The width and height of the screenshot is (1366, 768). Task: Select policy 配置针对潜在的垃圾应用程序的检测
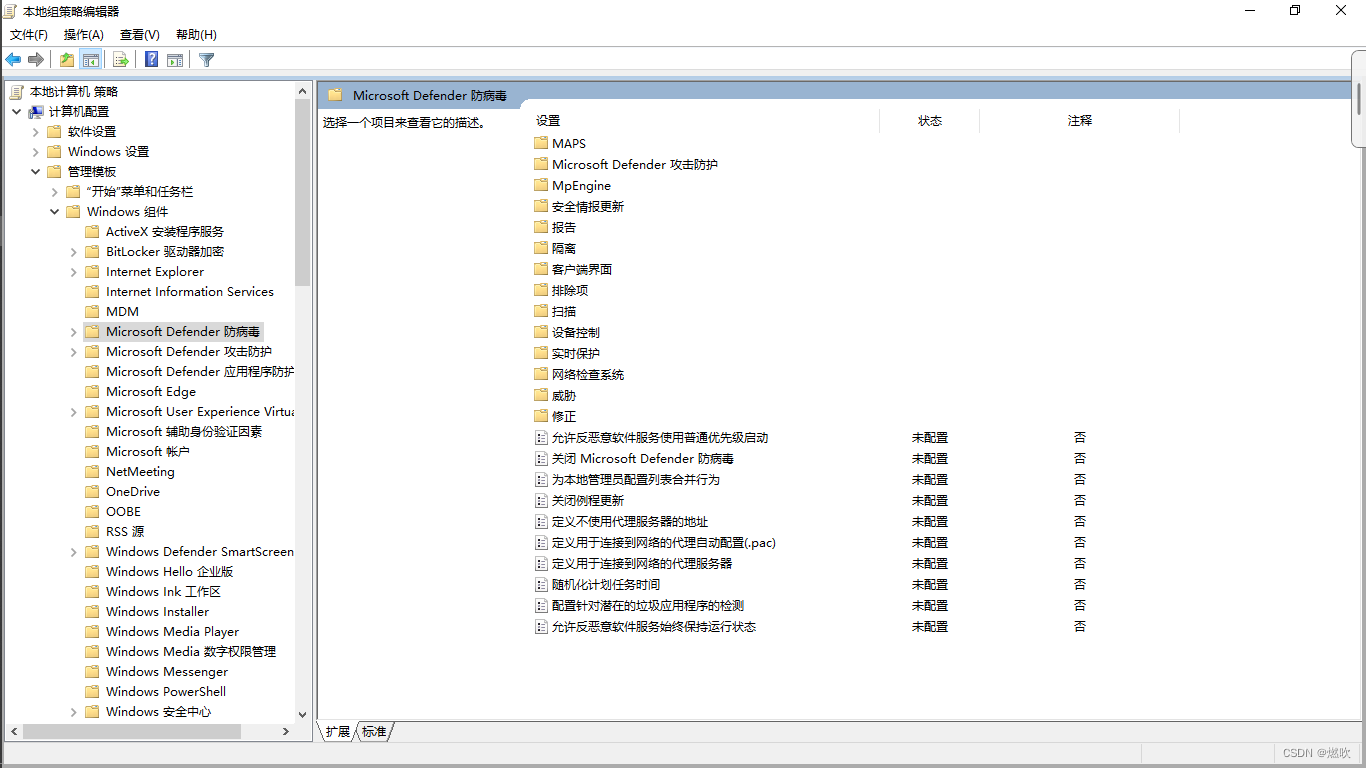[648, 605]
